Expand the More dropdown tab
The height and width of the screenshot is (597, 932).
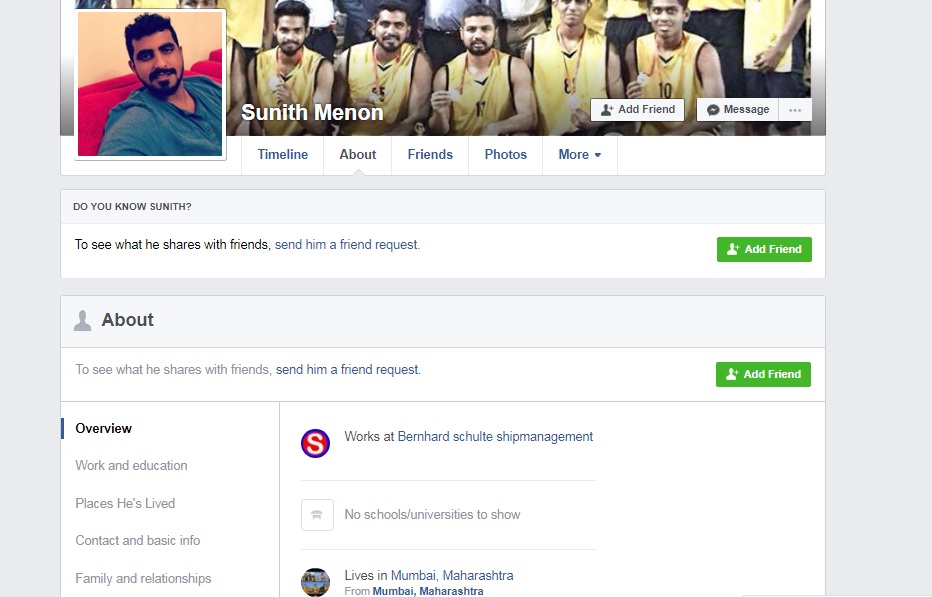(579, 155)
